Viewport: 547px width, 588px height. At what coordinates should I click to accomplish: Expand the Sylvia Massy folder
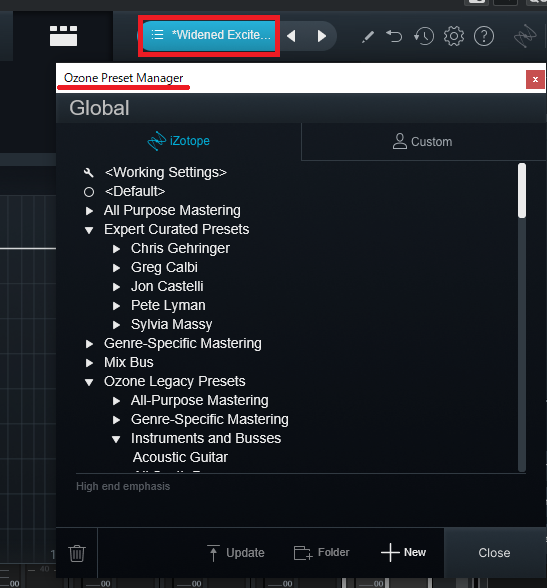[117, 325]
